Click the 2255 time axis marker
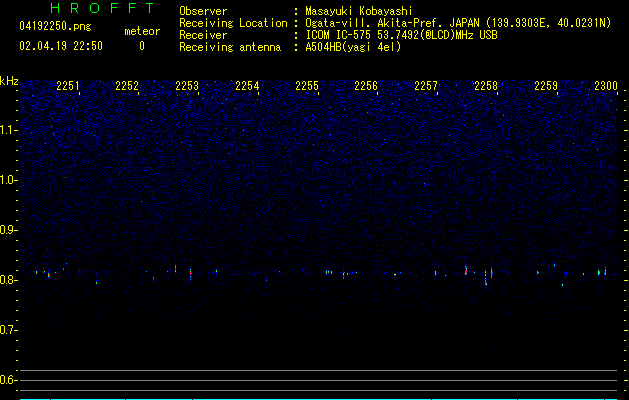This screenshot has height=400, width=629. pos(307,86)
